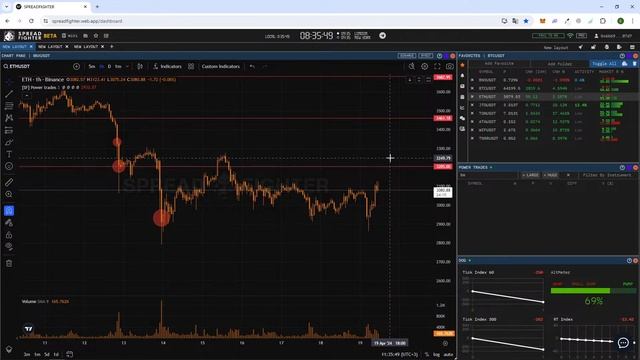The height and width of the screenshot is (360, 640).
Task: Select the 5m timeframe
Action: pos(92,66)
